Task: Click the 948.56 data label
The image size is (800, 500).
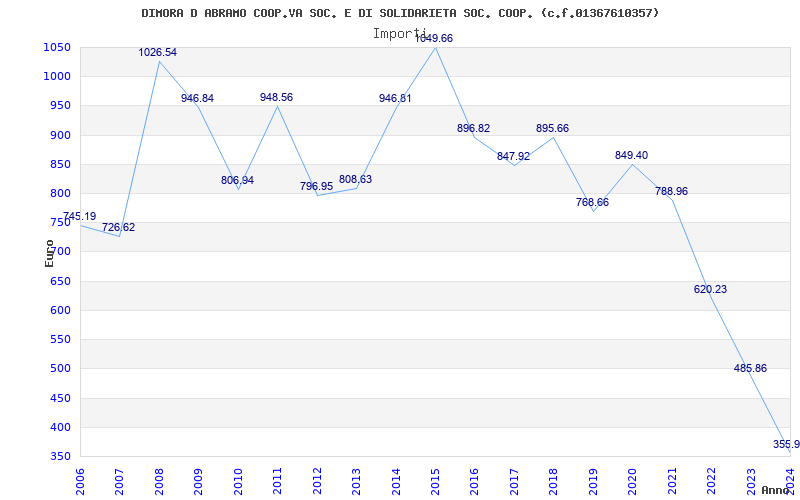Action: coord(277,97)
